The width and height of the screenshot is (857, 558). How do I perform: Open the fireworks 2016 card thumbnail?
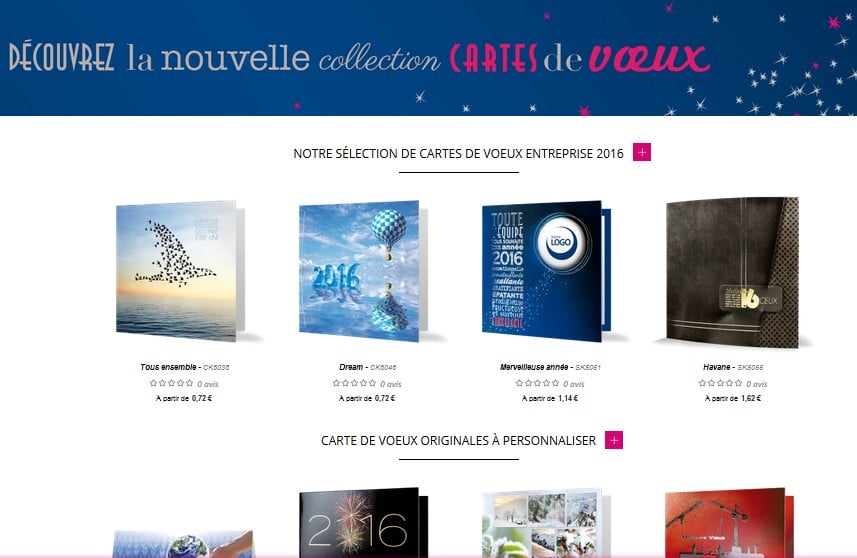tap(363, 522)
